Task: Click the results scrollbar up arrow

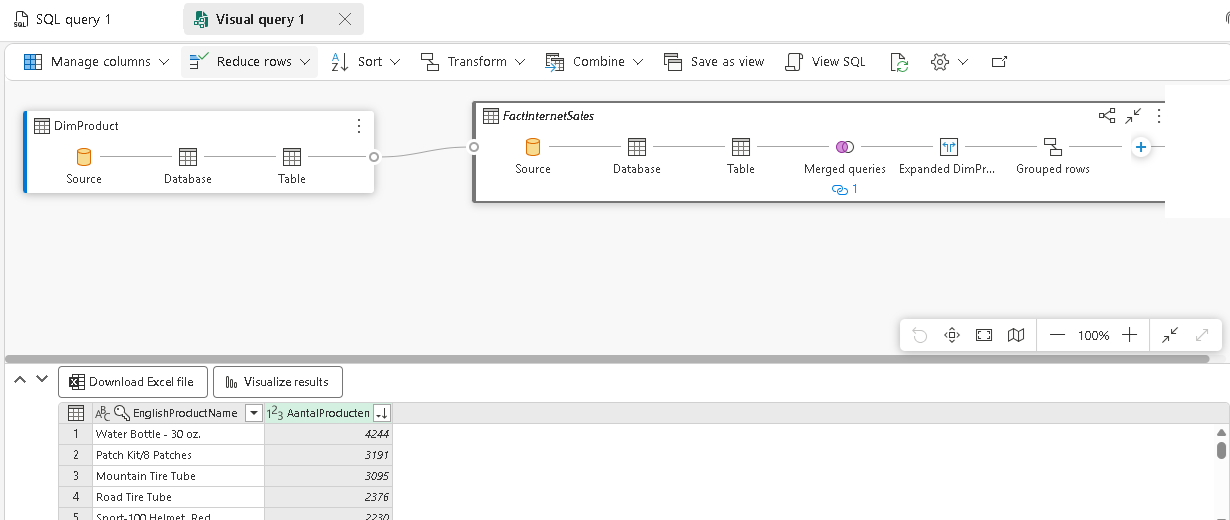Action: [1221, 432]
